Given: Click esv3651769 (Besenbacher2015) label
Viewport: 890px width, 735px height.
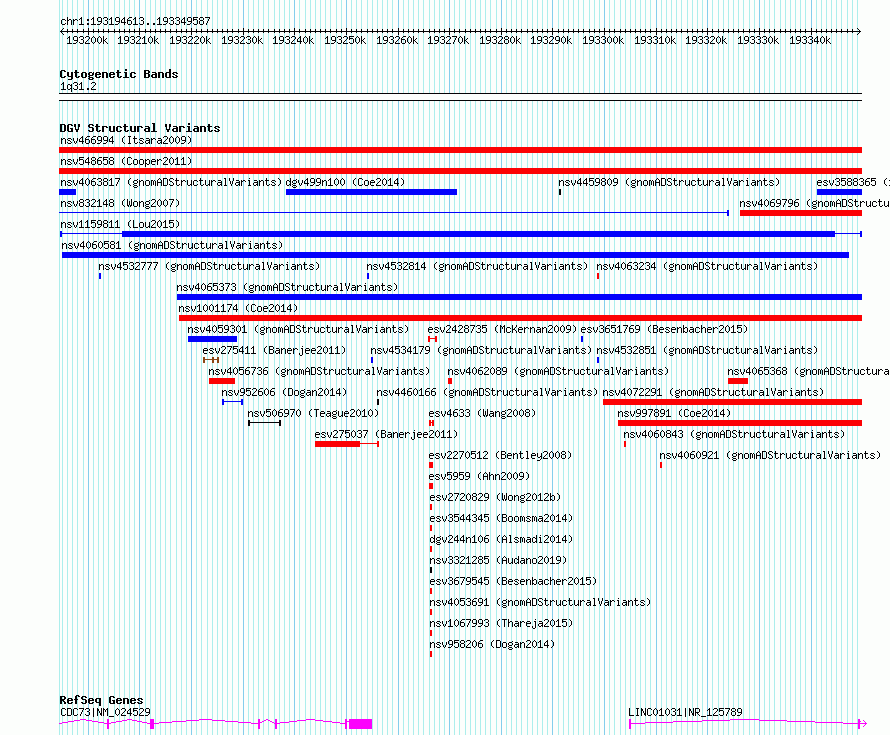Looking at the screenshot, I should pyautogui.click(x=664, y=329).
